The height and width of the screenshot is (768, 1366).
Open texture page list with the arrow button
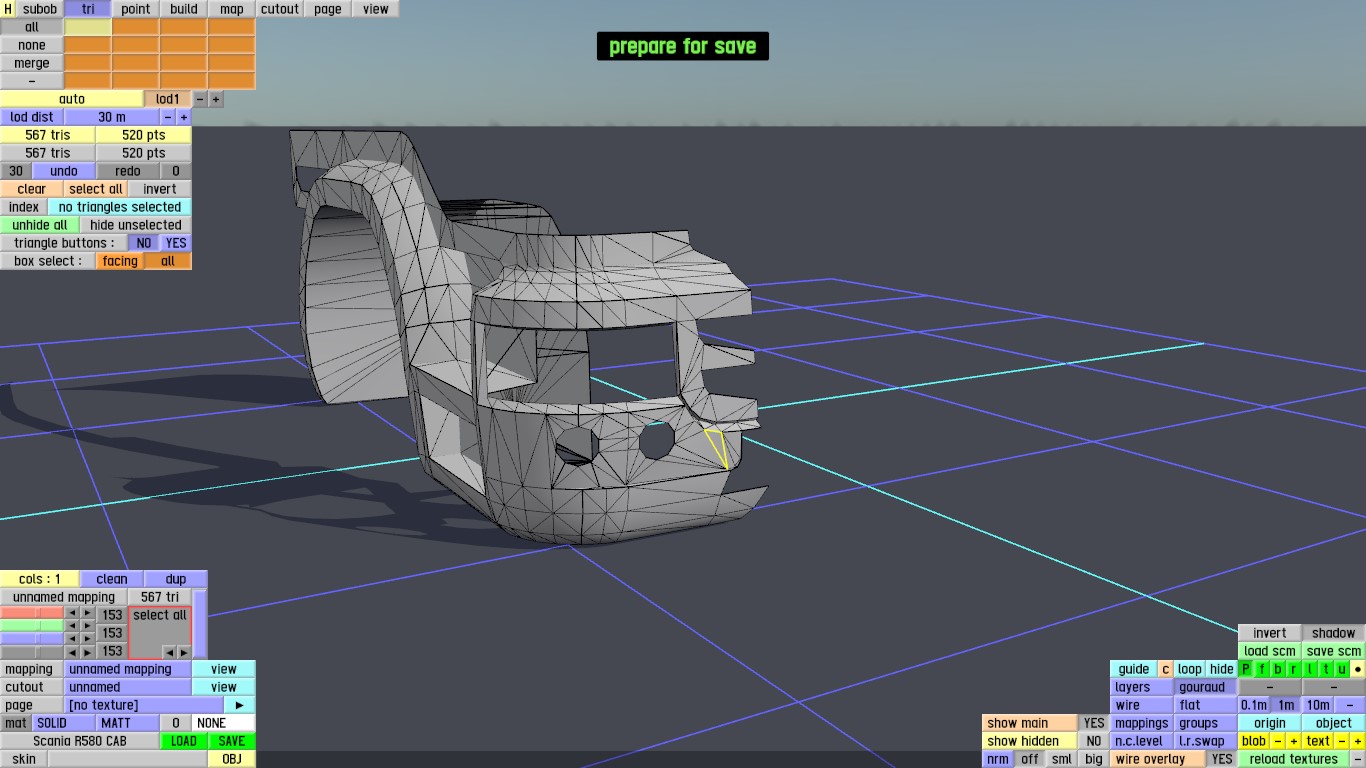[x=239, y=705]
